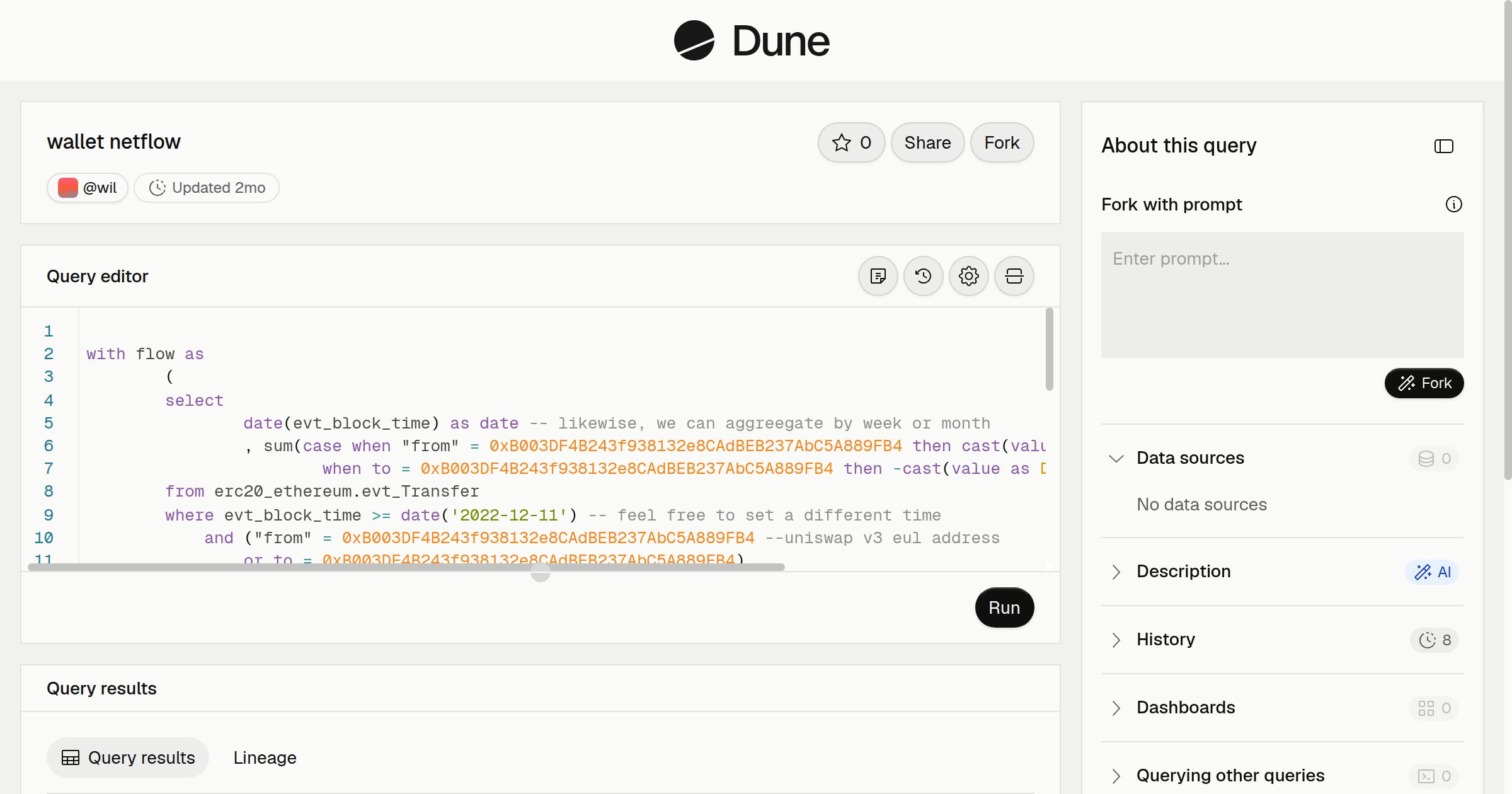The image size is (1512, 794).
Task: Run the query
Action: coord(1004,607)
